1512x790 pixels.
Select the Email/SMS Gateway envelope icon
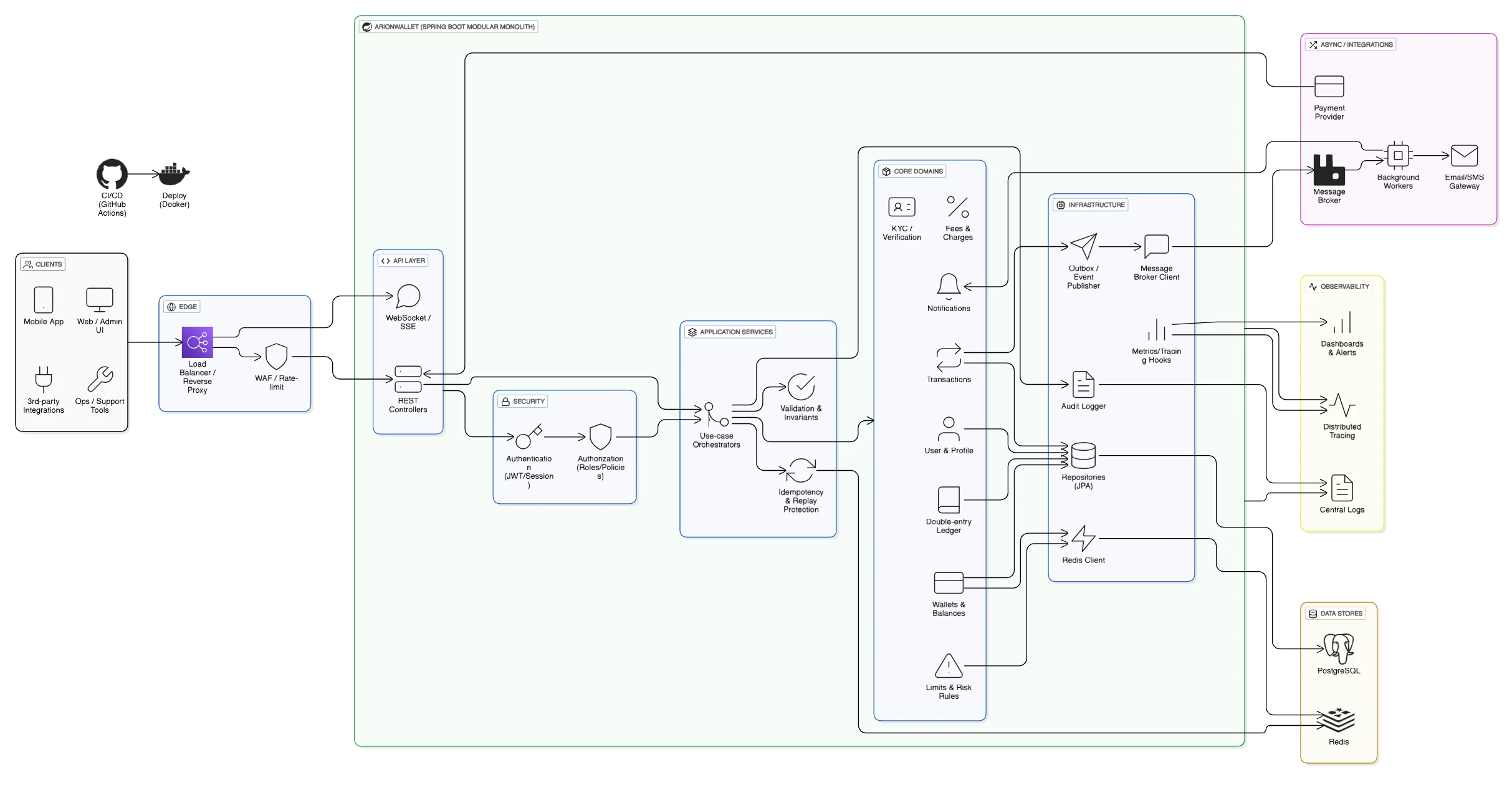(1464, 155)
